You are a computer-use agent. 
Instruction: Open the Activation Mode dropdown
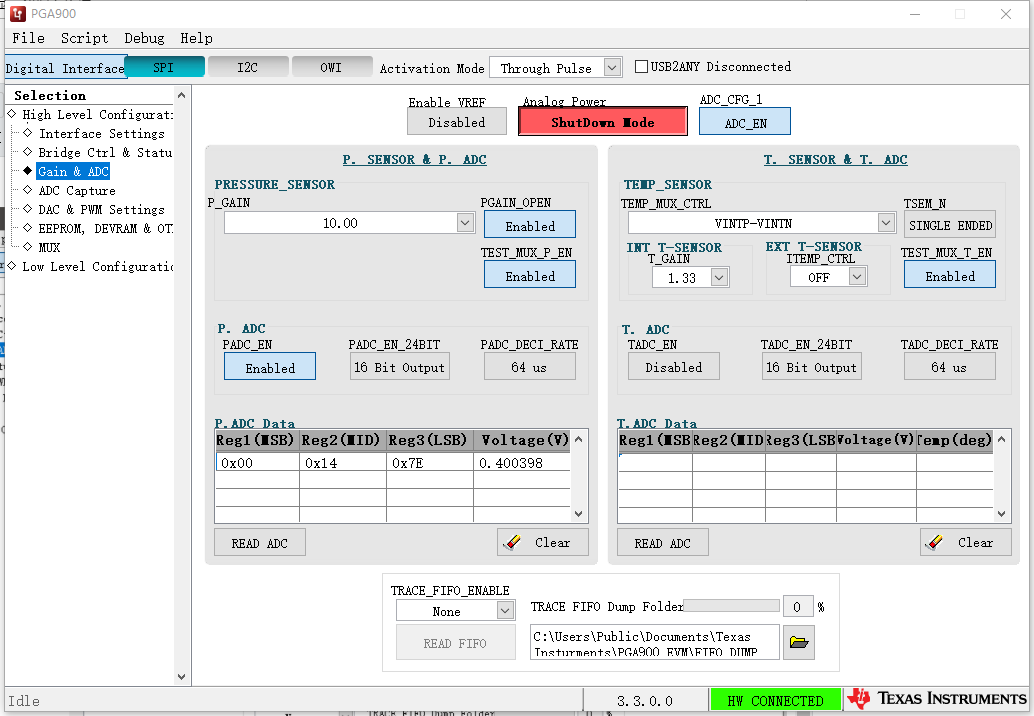(613, 67)
